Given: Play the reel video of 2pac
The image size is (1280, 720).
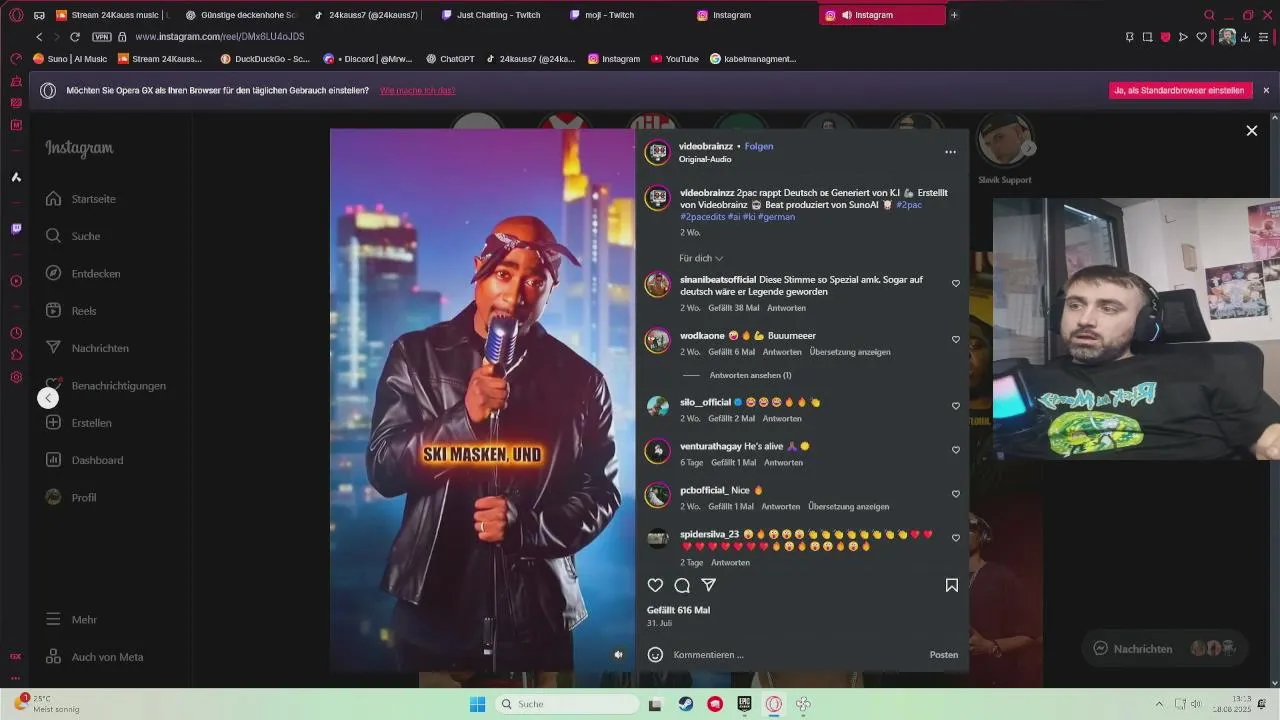Looking at the screenshot, I should (483, 400).
